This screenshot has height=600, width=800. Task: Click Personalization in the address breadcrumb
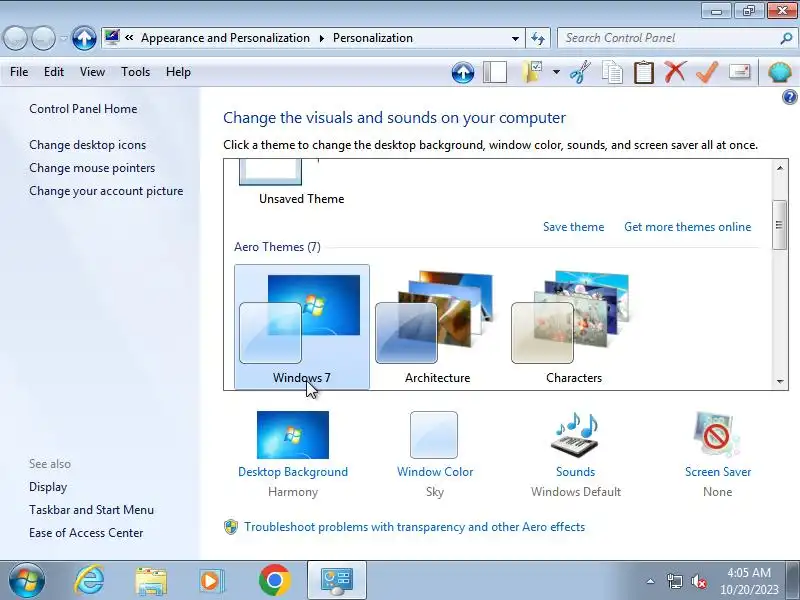(372, 38)
